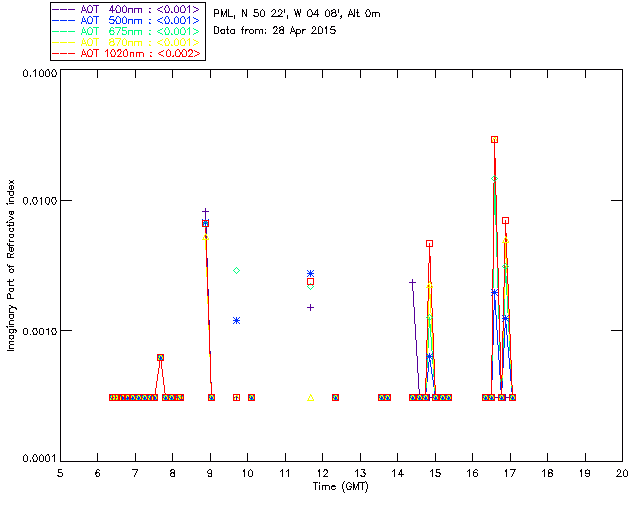Screen dimensions: 640x512
Task: Click the x-axis tick label 6
Action: (98, 473)
